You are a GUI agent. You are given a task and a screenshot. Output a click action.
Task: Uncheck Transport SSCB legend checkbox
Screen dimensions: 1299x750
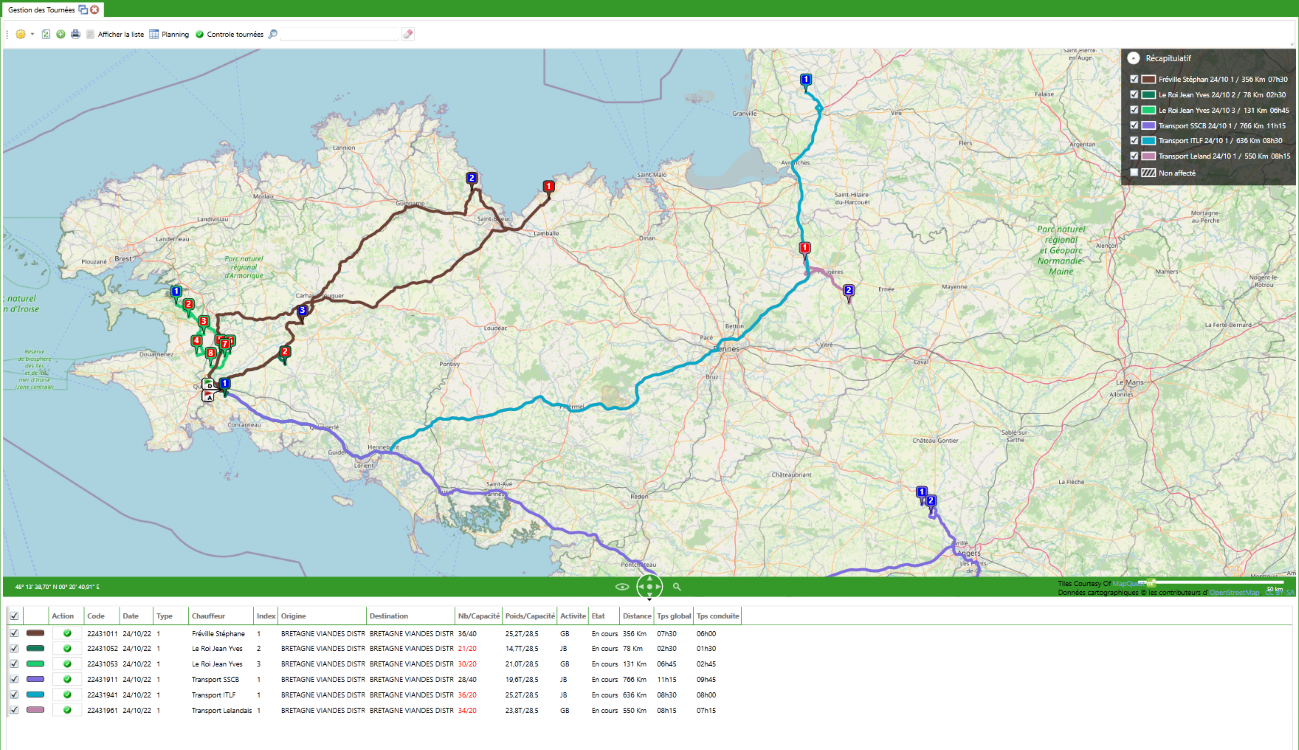[1133, 125]
